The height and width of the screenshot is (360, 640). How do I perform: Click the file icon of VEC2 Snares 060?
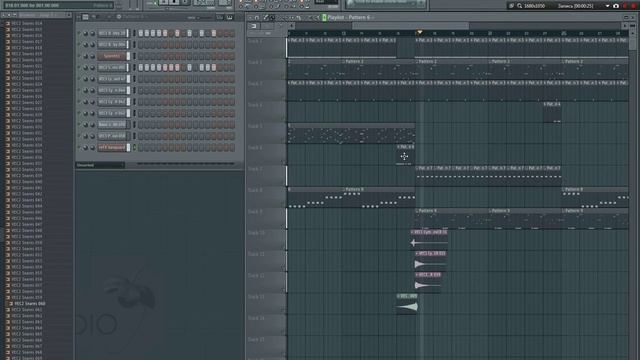[x=11, y=304]
